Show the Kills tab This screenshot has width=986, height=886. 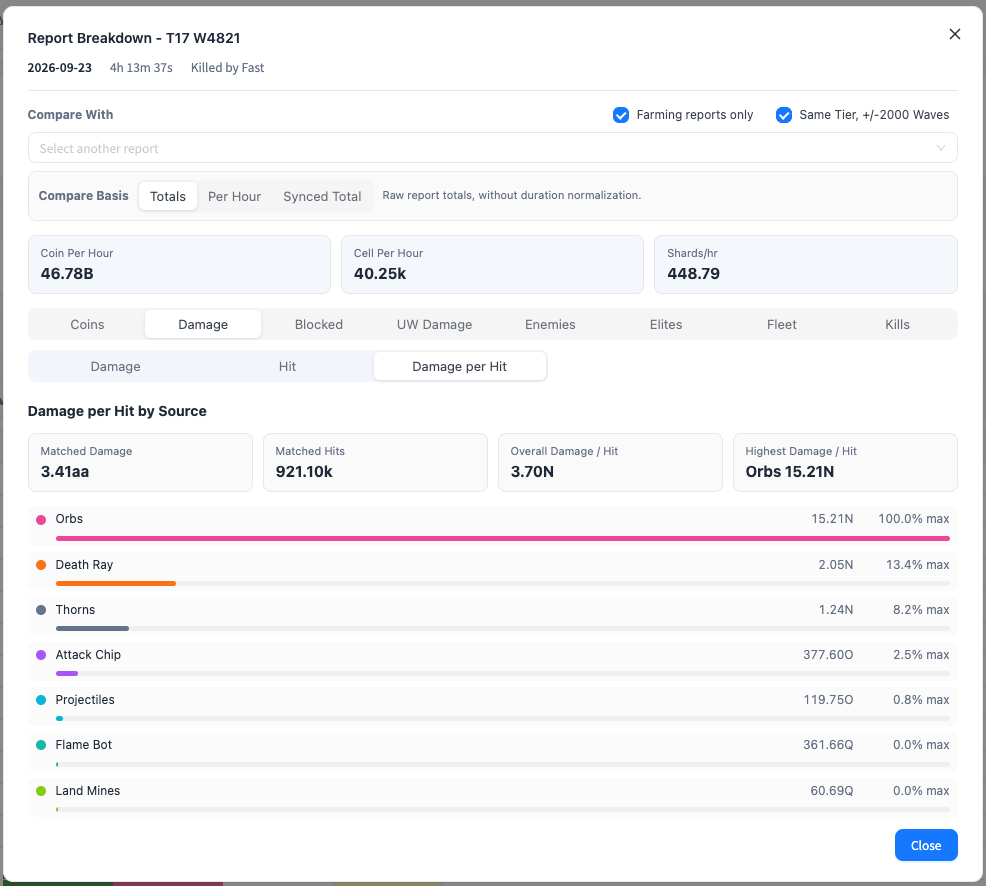tap(897, 324)
